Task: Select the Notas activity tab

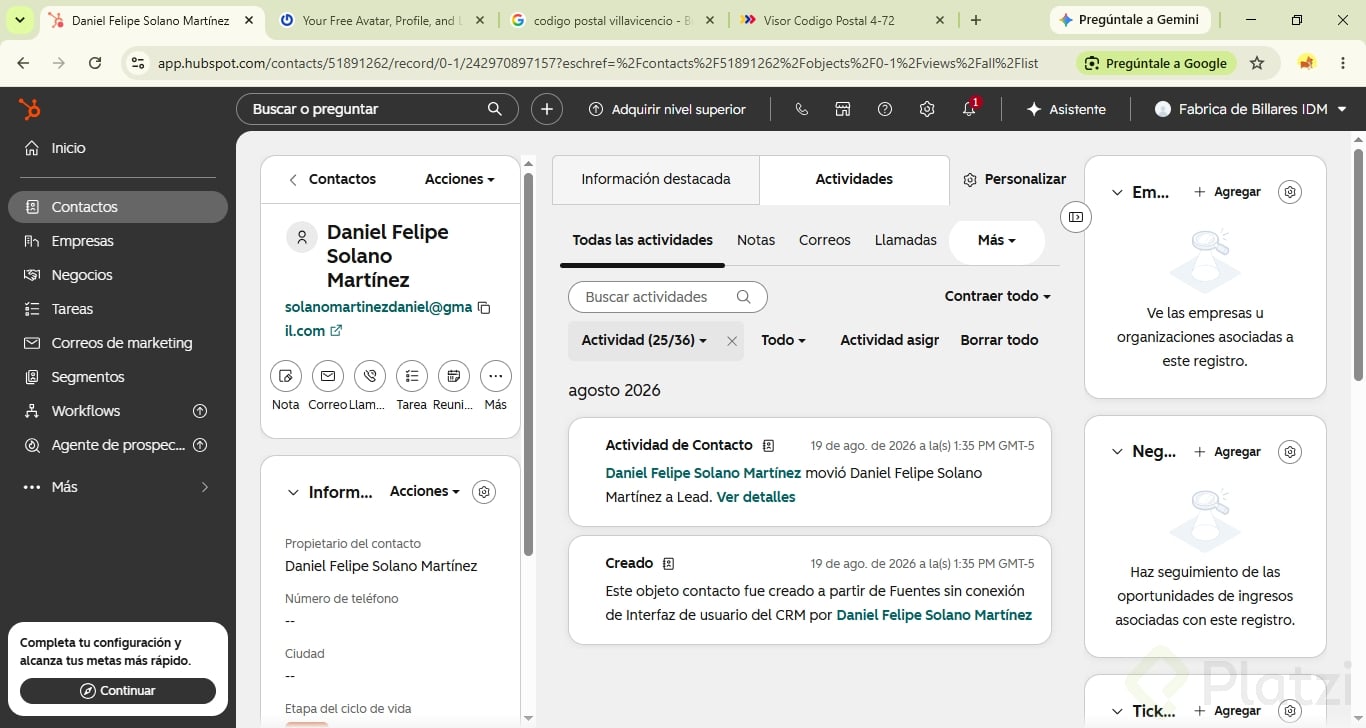Action: coord(756,240)
